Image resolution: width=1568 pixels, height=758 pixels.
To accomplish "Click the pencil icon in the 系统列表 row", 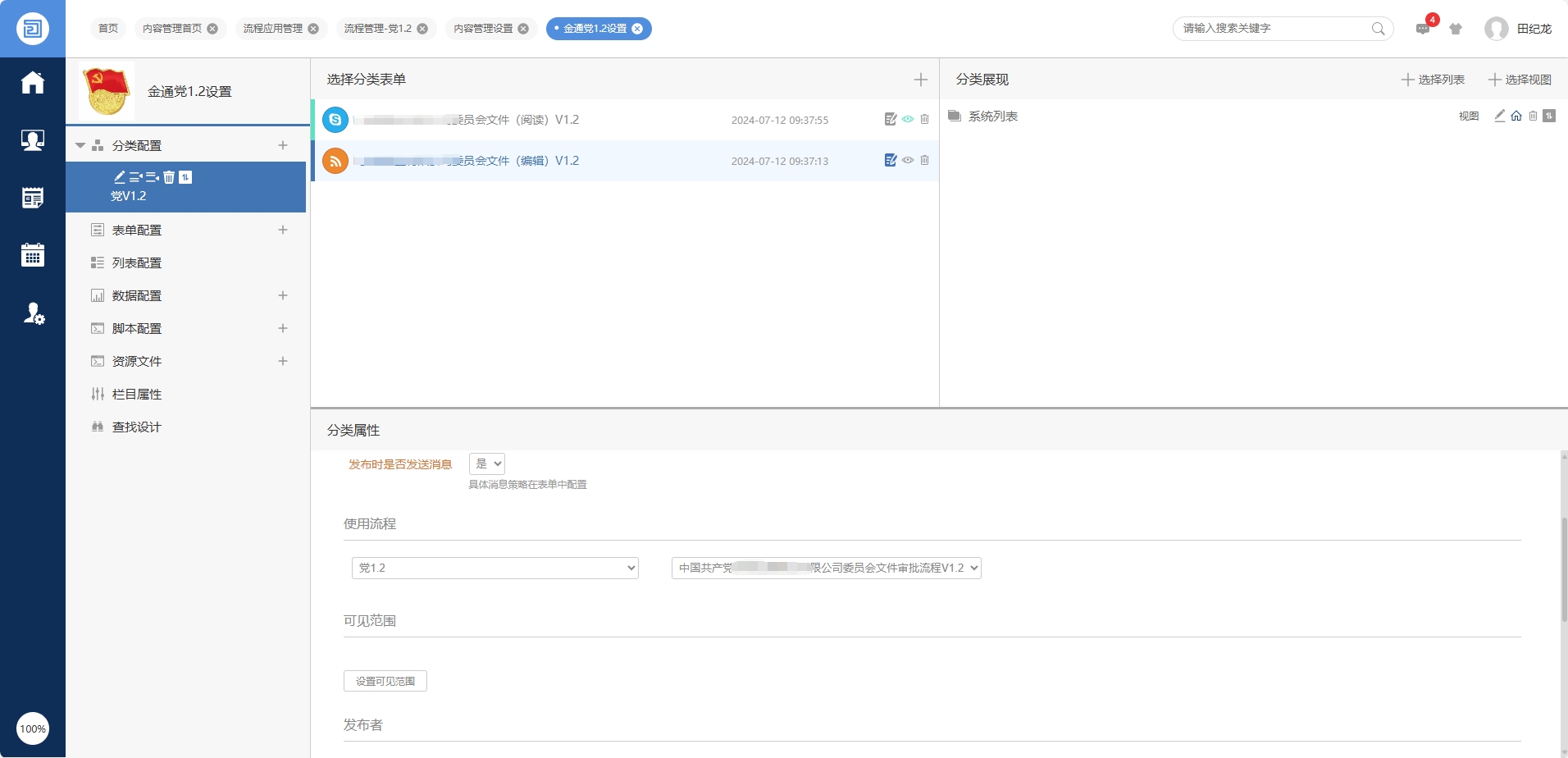I will 1500,116.
